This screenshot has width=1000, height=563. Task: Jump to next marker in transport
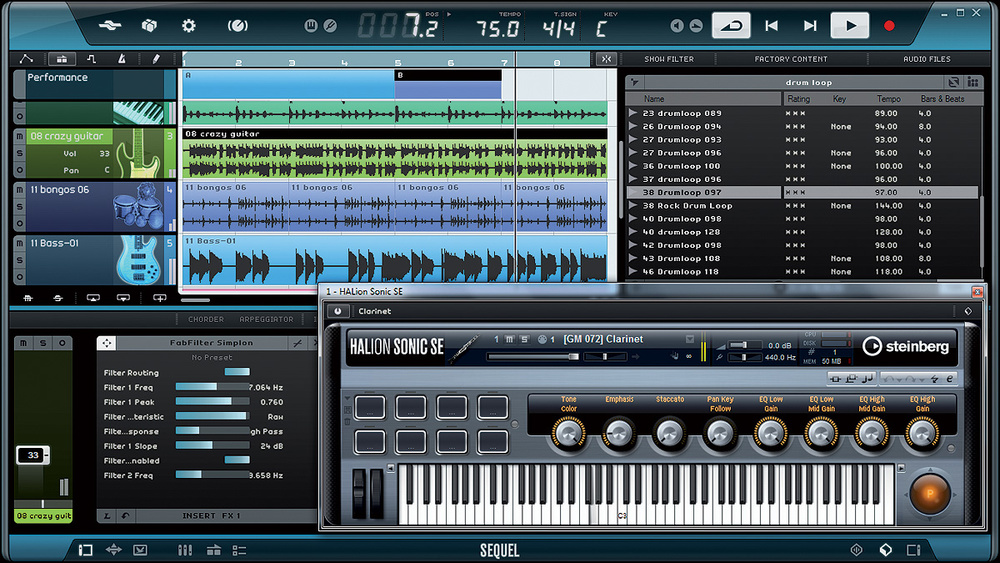(810, 26)
